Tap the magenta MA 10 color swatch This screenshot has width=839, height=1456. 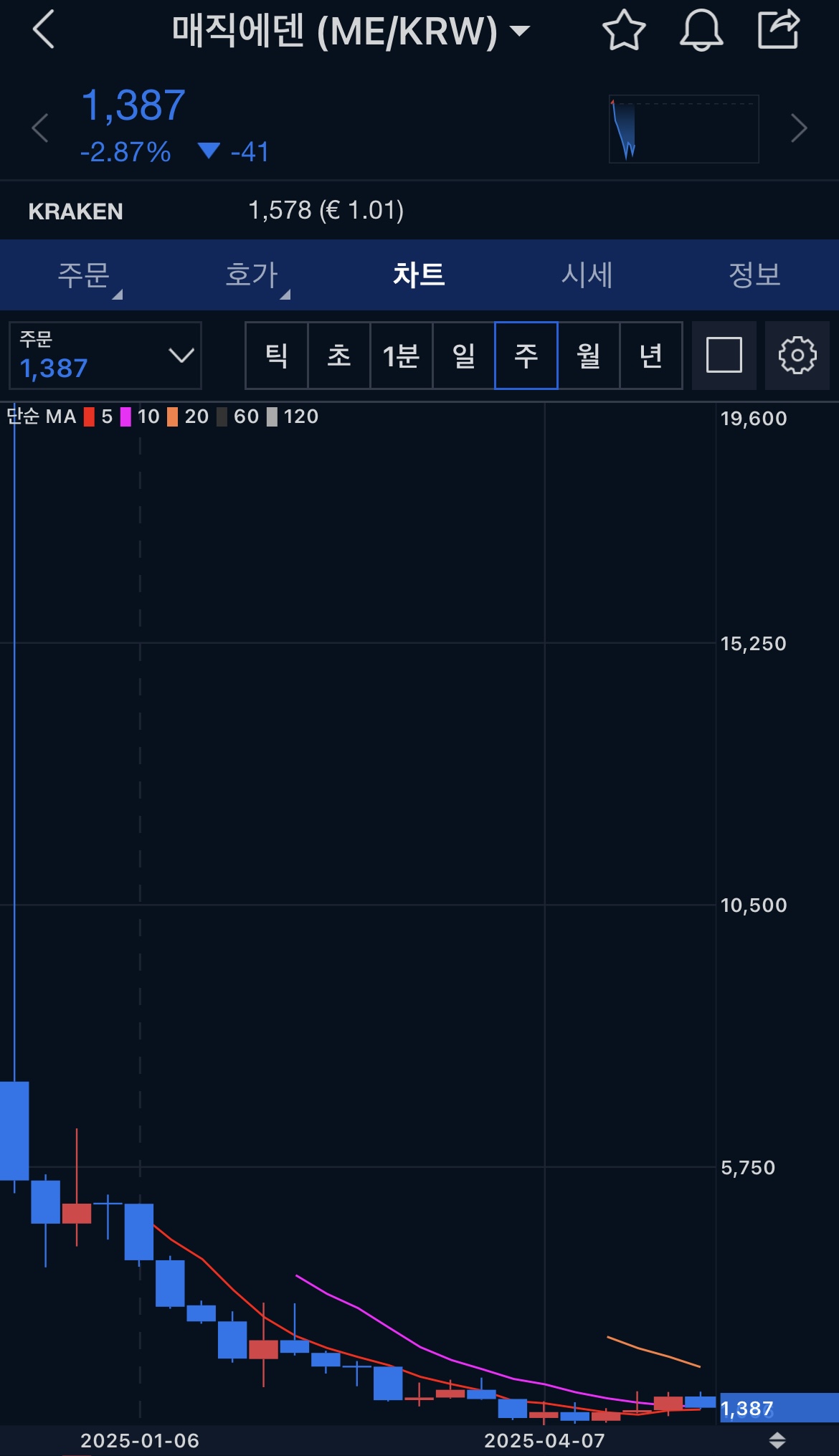pyautogui.click(x=125, y=417)
